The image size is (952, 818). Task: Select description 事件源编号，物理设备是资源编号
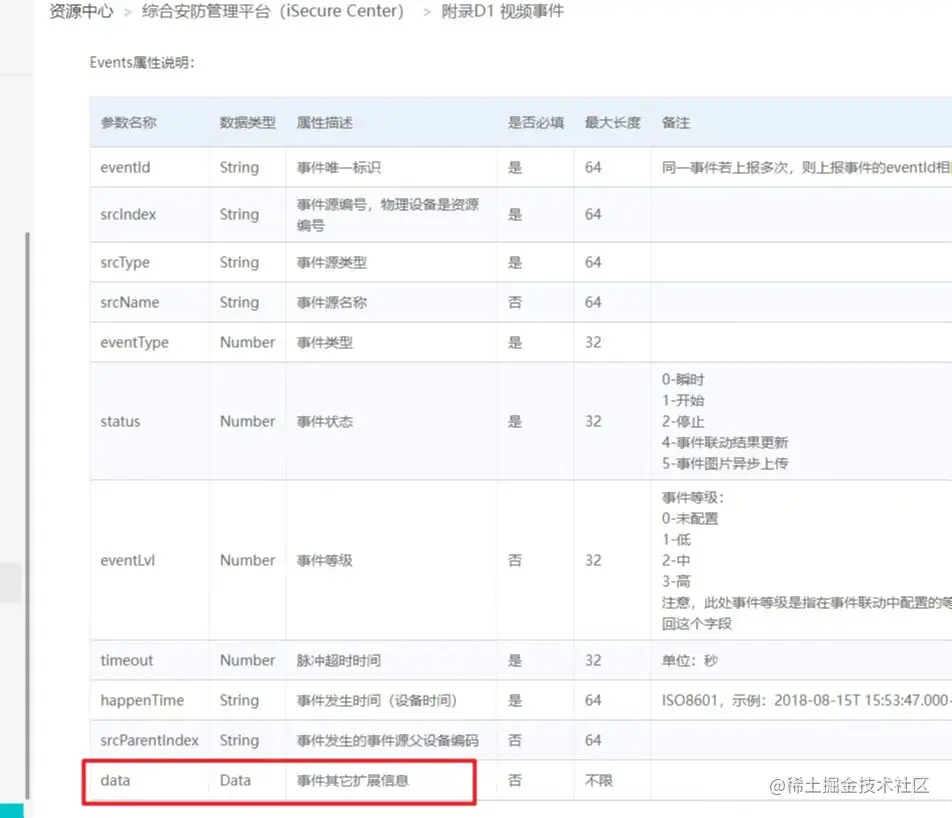[x=388, y=215]
